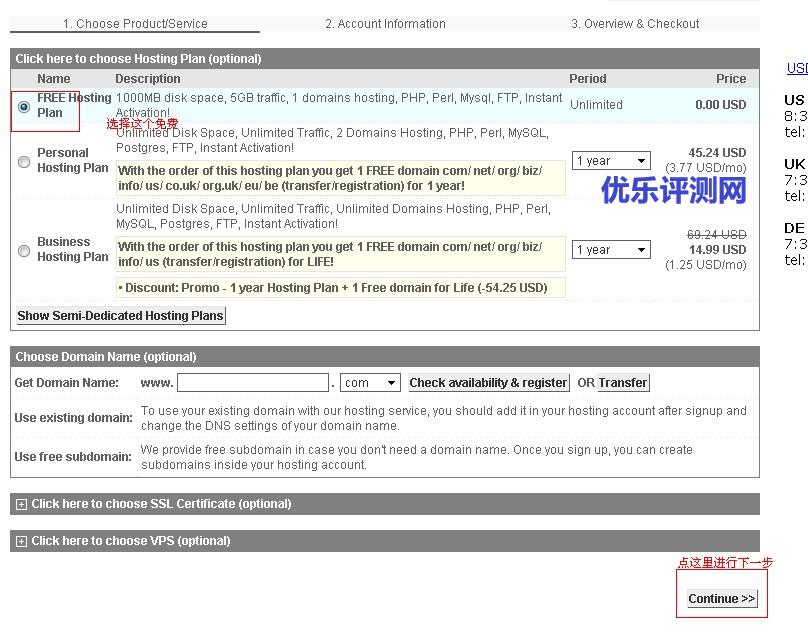Screen dimensions: 808x637
Task: Open the .com domain extension dropdown
Action: coord(370,383)
